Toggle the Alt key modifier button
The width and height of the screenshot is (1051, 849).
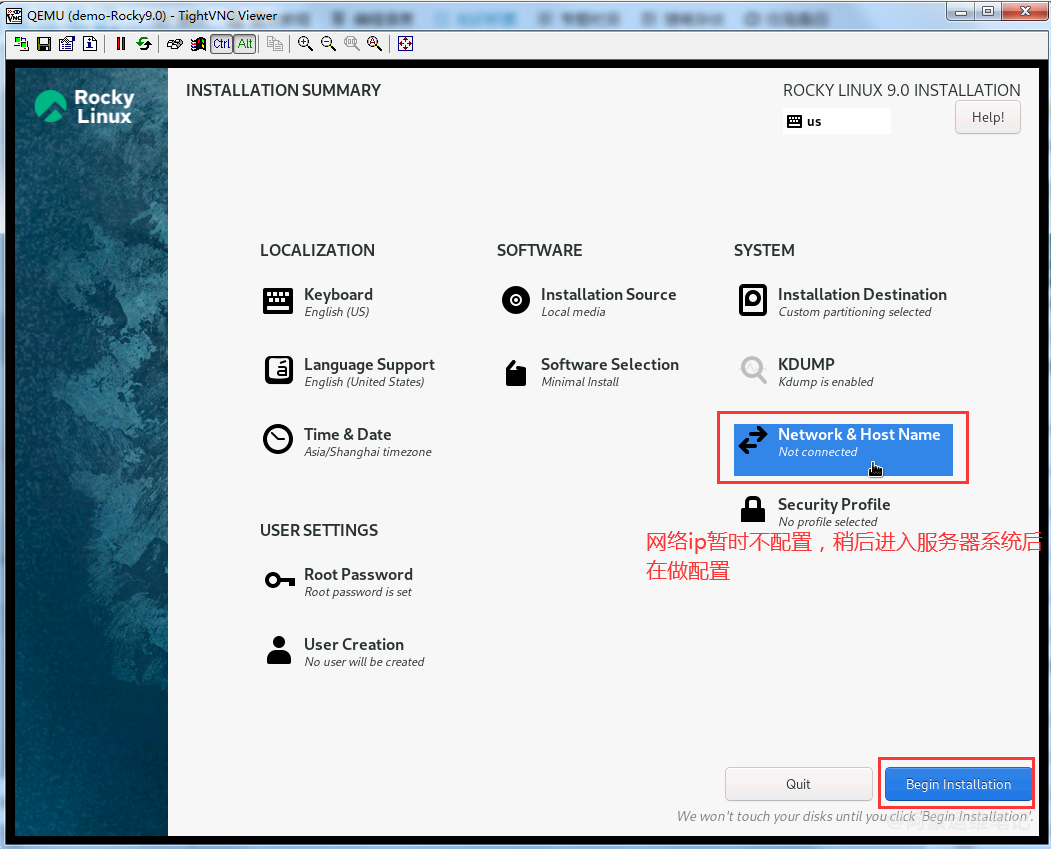pos(245,43)
